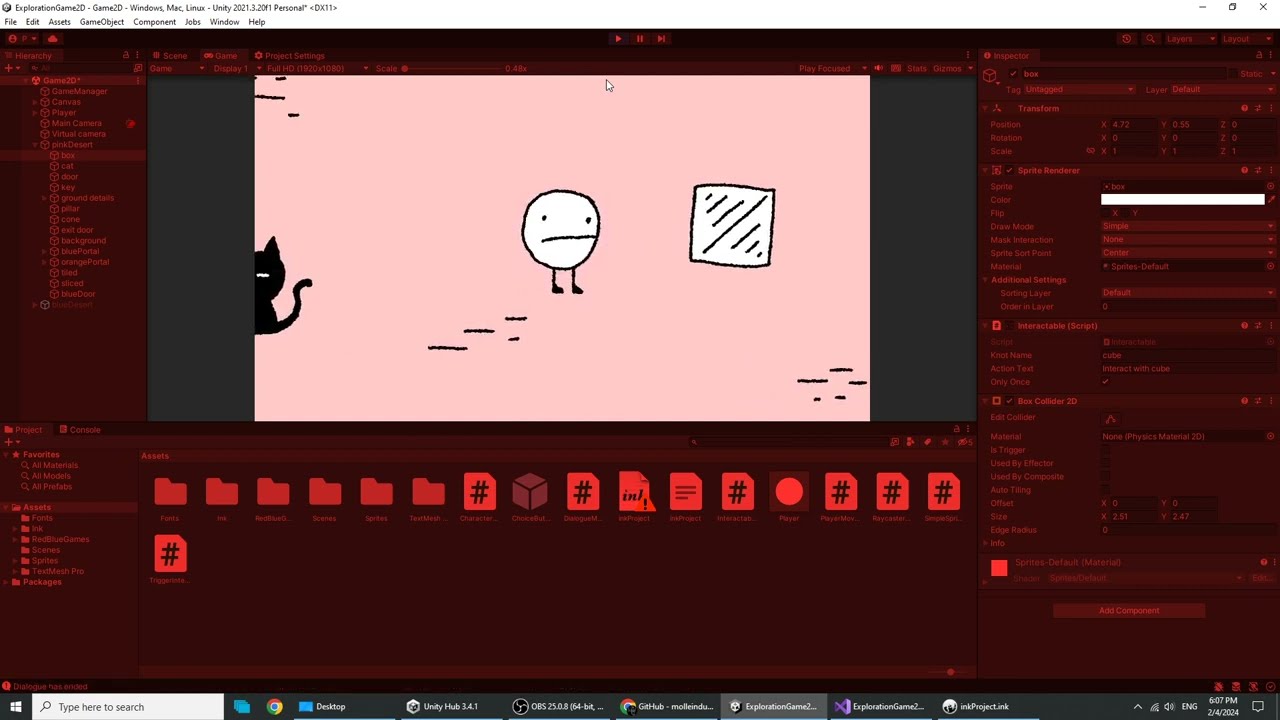Click the Add Component button
The width and height of the screenshot is (1280, 720).
tap(1129, 610)
